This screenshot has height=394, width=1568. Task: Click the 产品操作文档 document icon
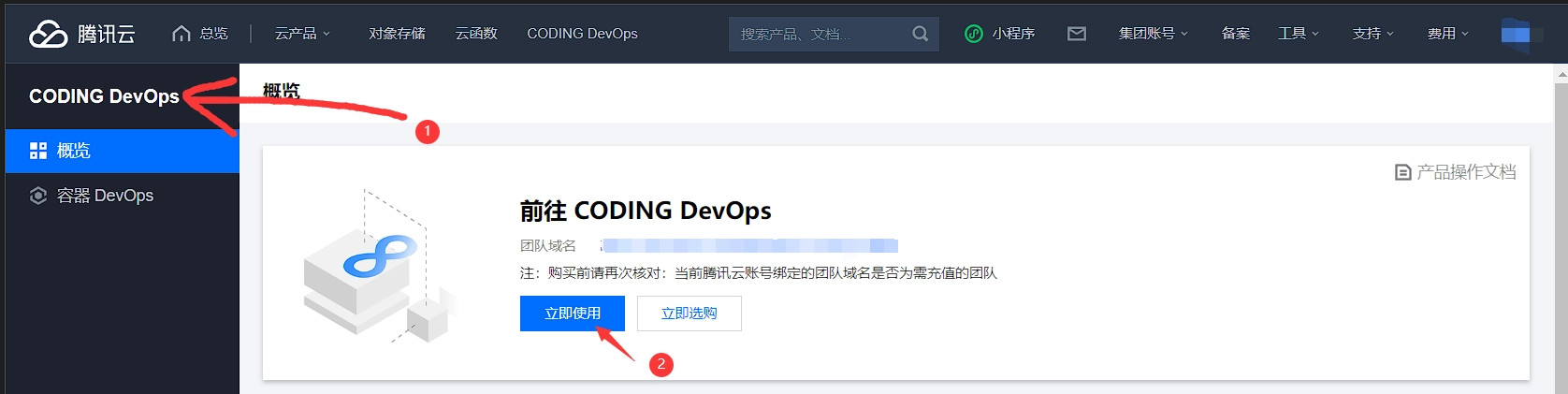(1402, 172)
